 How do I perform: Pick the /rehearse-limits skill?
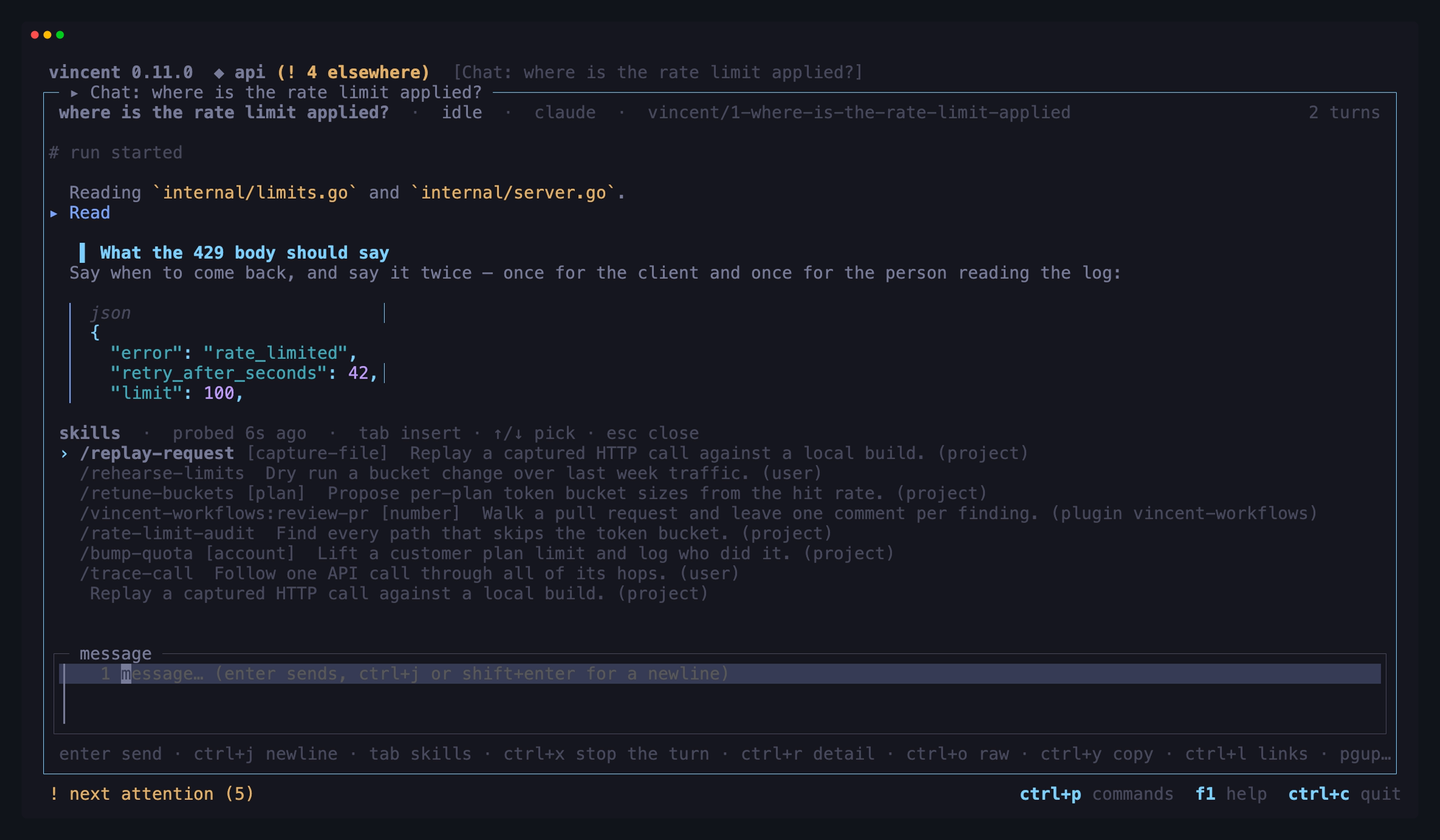(451, 473)
